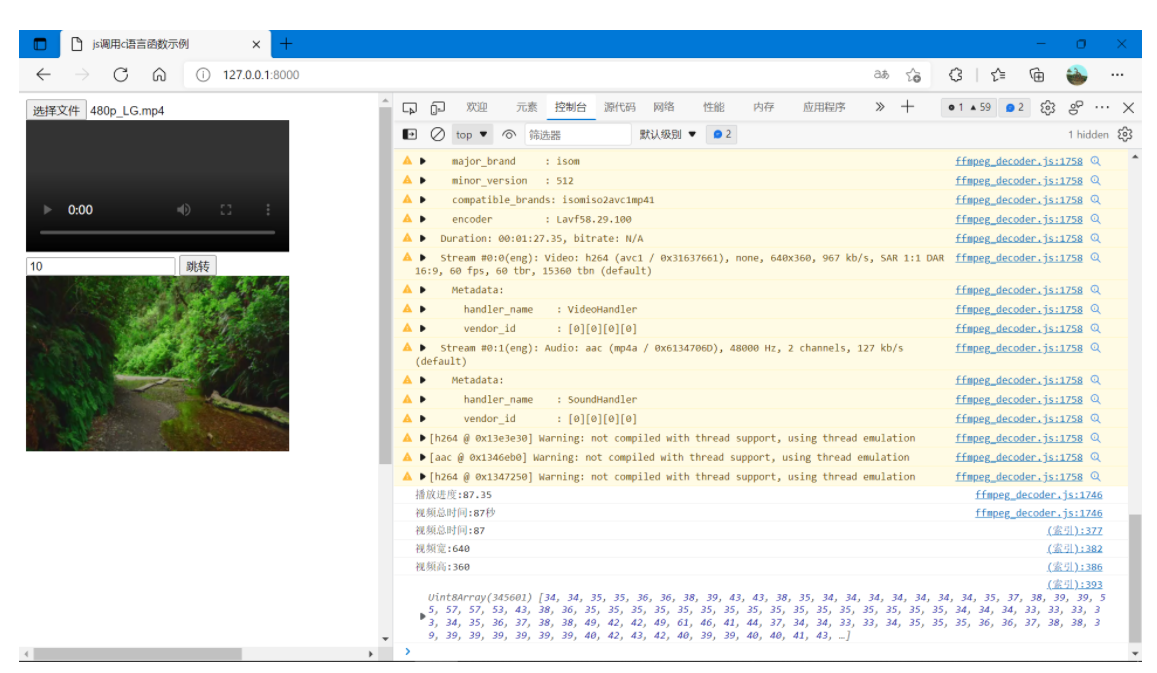Click the inspect element picker icon
The width and height of the screenshot is (1157, 673).
click(x=410, y=108)
